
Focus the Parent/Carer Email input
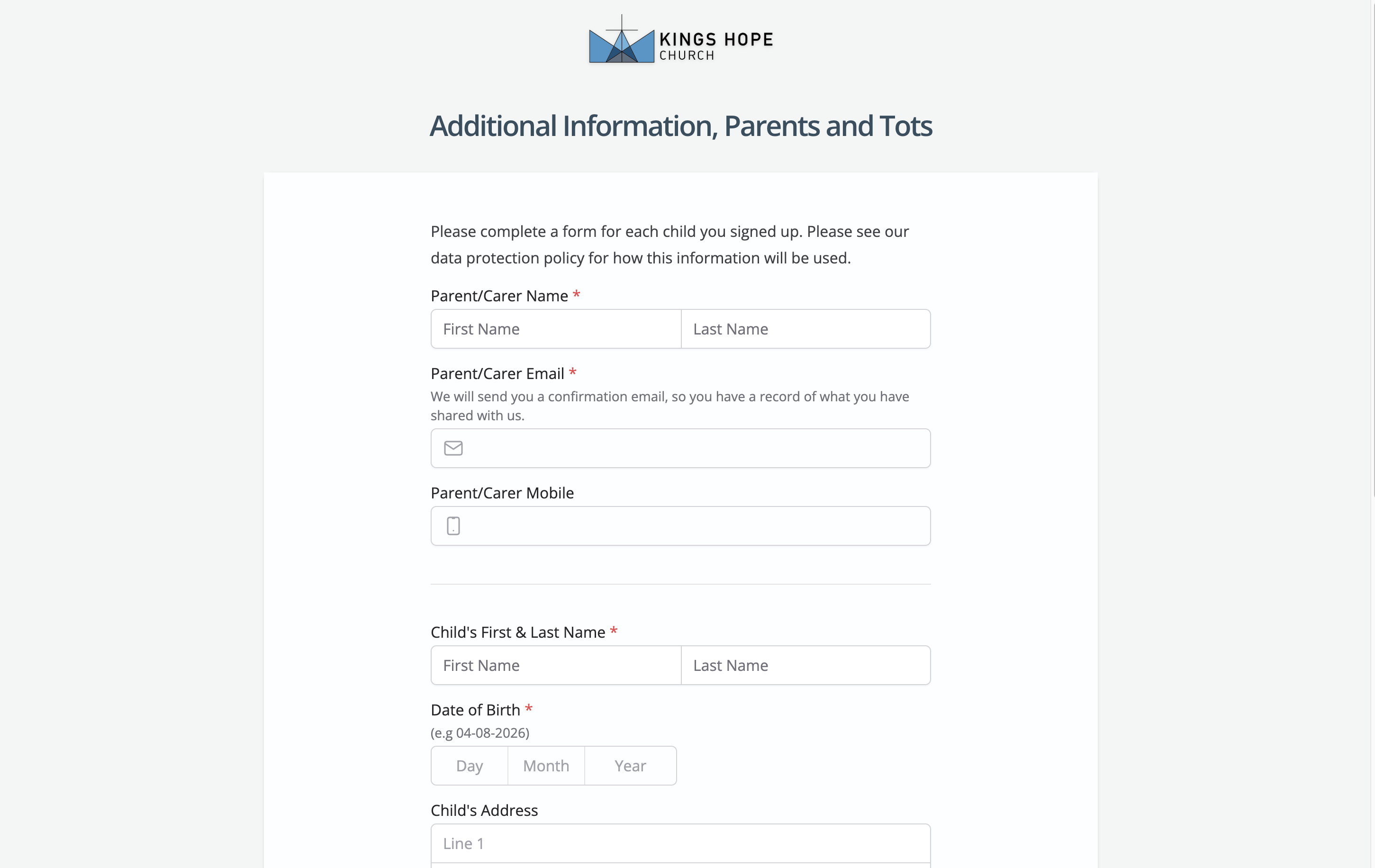(x=681, y=448)
